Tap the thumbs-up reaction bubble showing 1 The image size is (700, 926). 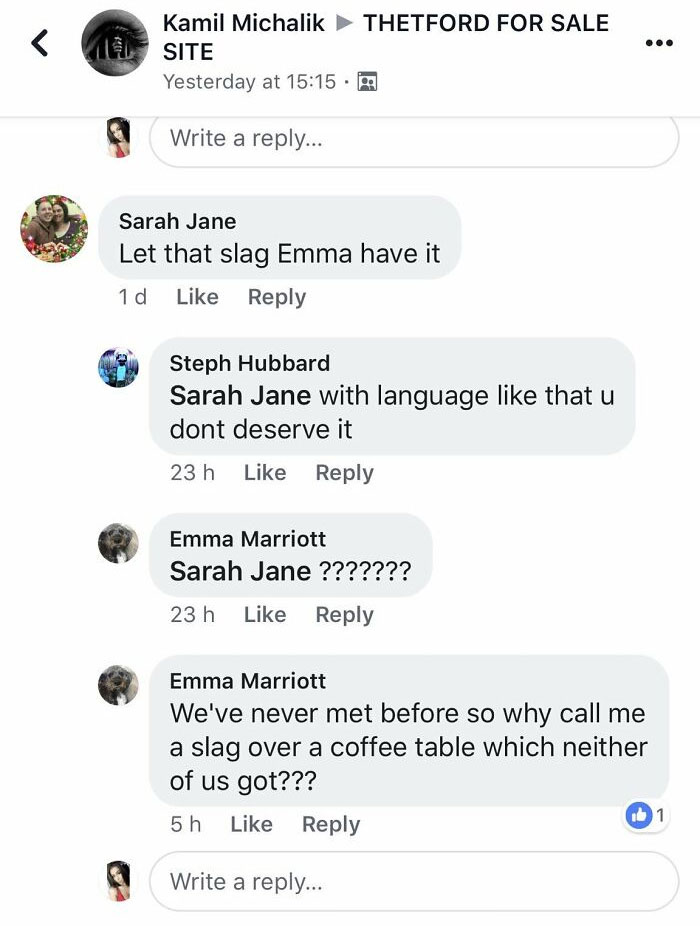pyautogui.click(x=646, y=815)
